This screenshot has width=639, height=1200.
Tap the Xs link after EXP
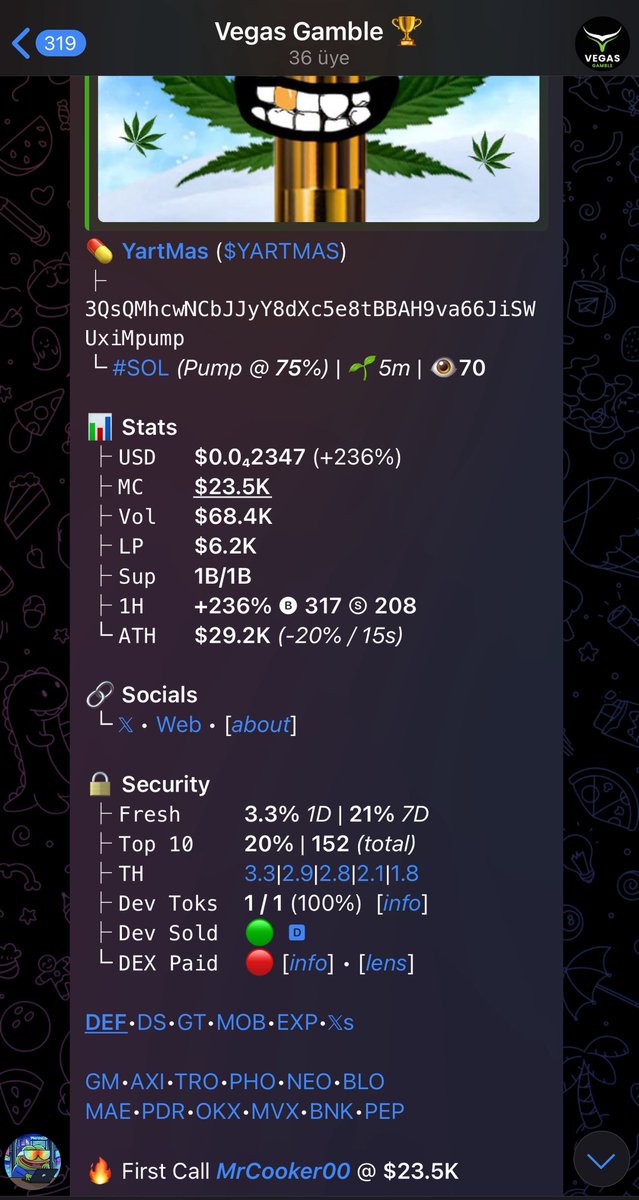point(342,1022)
